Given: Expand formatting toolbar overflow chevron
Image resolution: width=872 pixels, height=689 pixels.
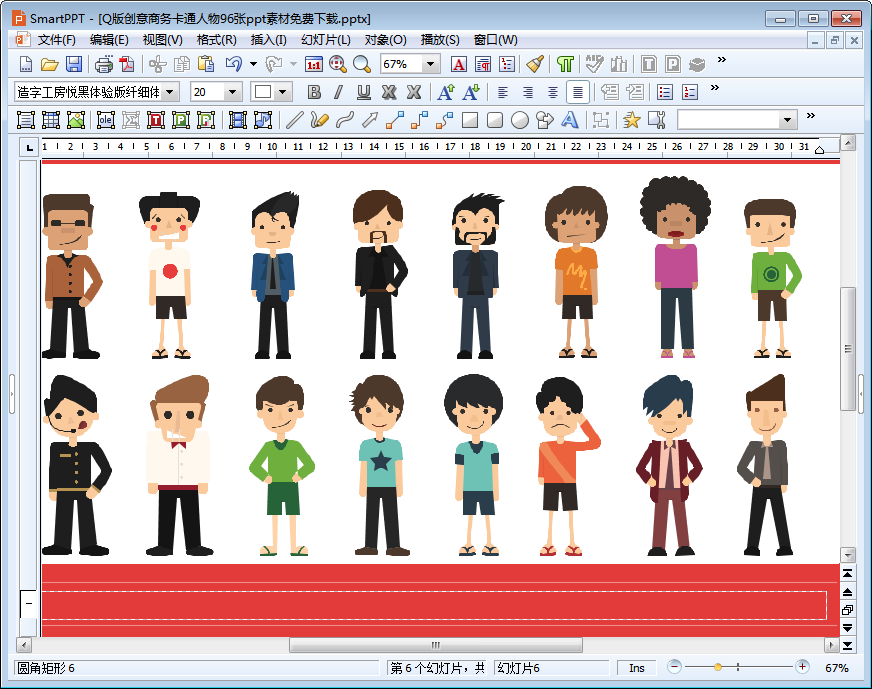Looking at the screenshot, I should click(715, 87).
